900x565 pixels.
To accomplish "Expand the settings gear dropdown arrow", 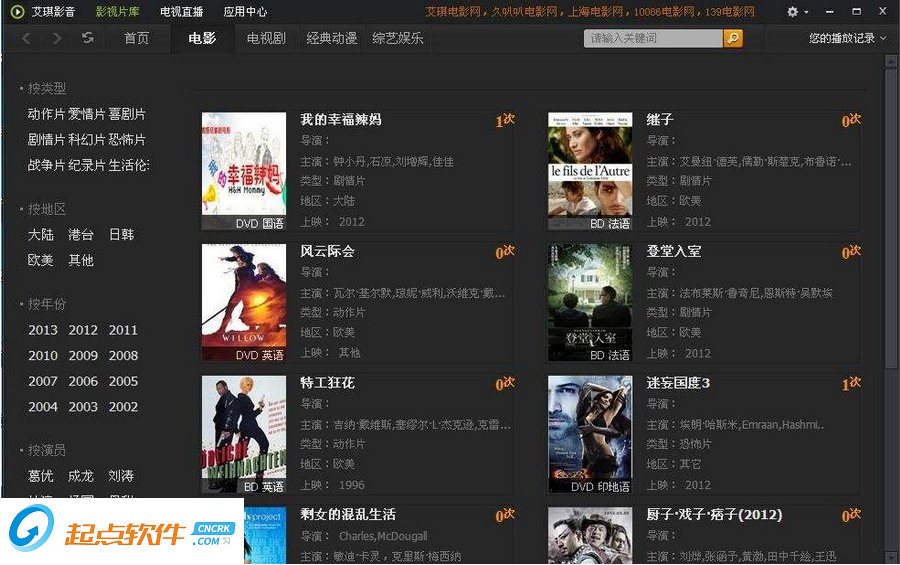I will click(806, 12).
